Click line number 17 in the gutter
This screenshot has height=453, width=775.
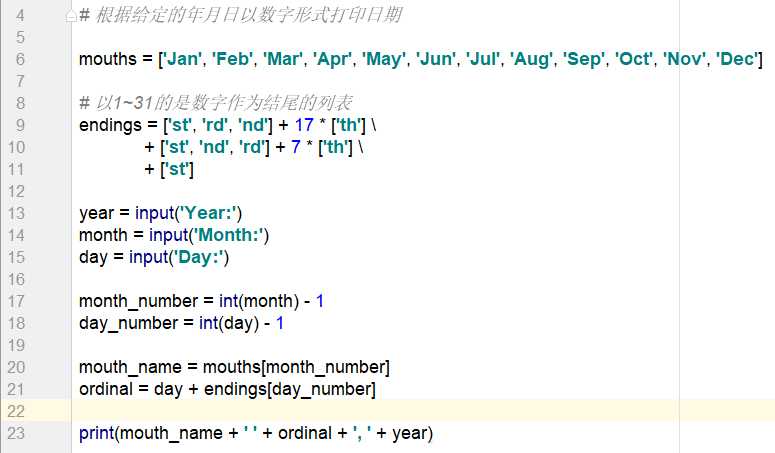coord(16,301)
